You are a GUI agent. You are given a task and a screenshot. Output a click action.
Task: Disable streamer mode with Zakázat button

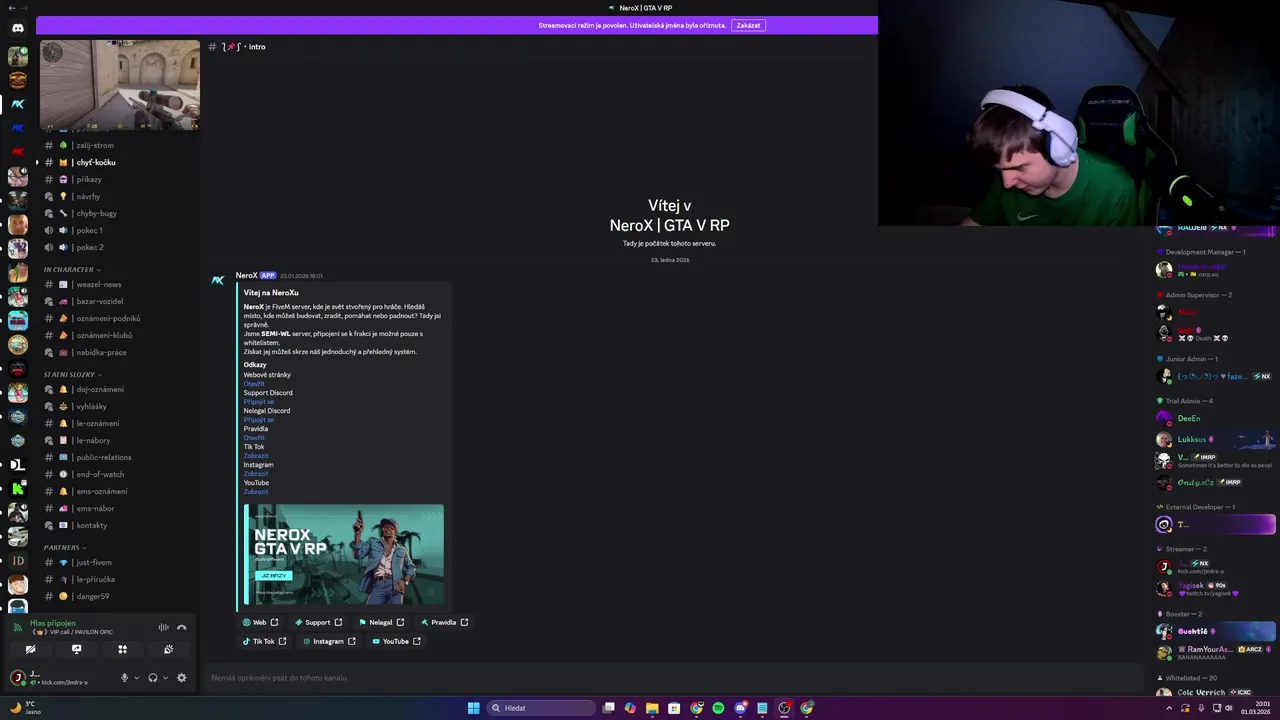click(748, 25)
